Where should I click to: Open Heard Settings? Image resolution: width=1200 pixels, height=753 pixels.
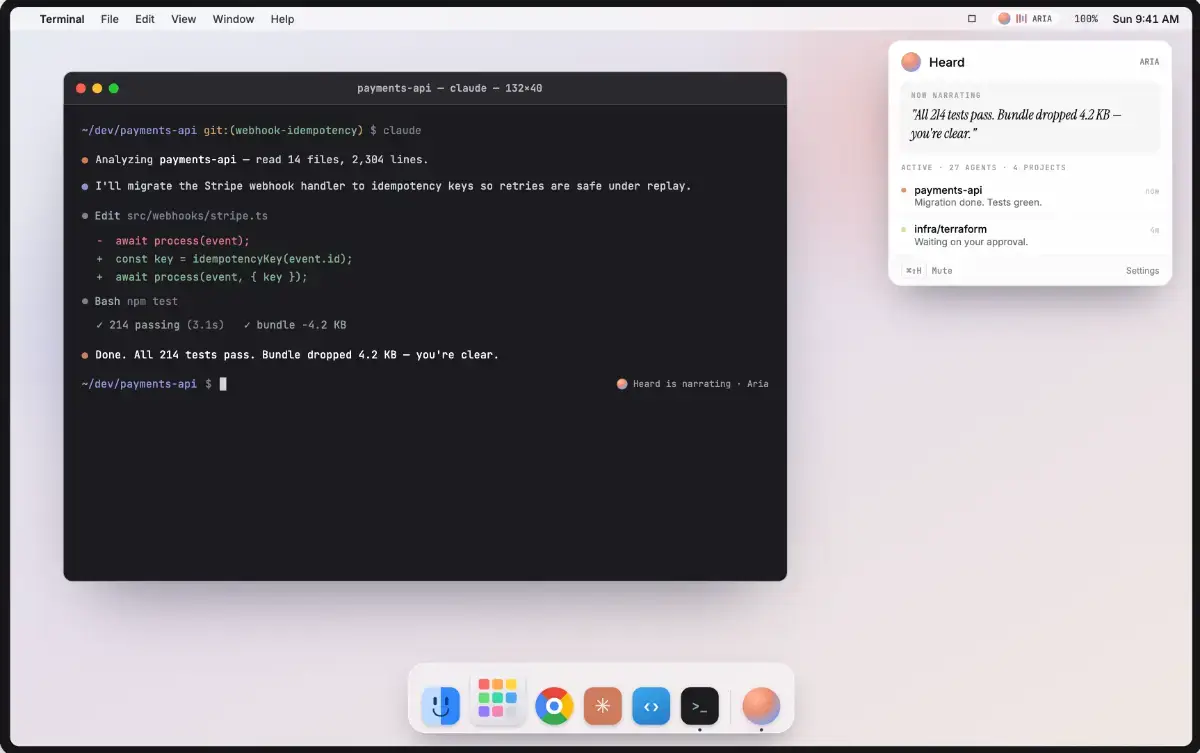pos(1142,271)
